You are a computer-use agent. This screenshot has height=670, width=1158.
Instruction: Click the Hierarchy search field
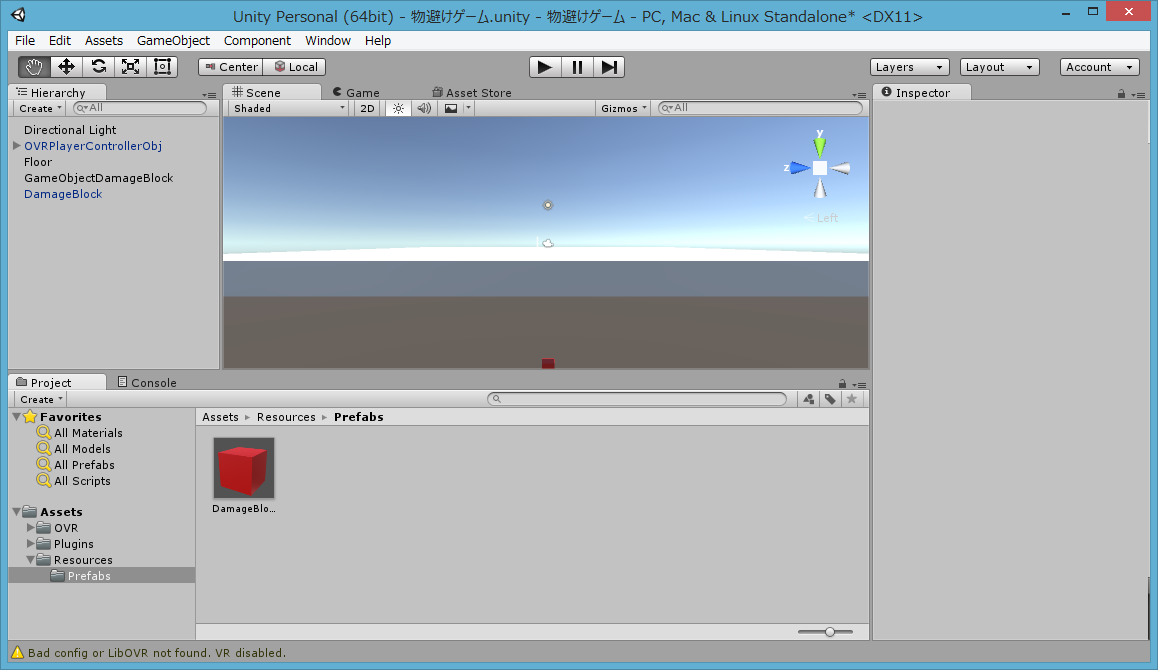point(140,108)
